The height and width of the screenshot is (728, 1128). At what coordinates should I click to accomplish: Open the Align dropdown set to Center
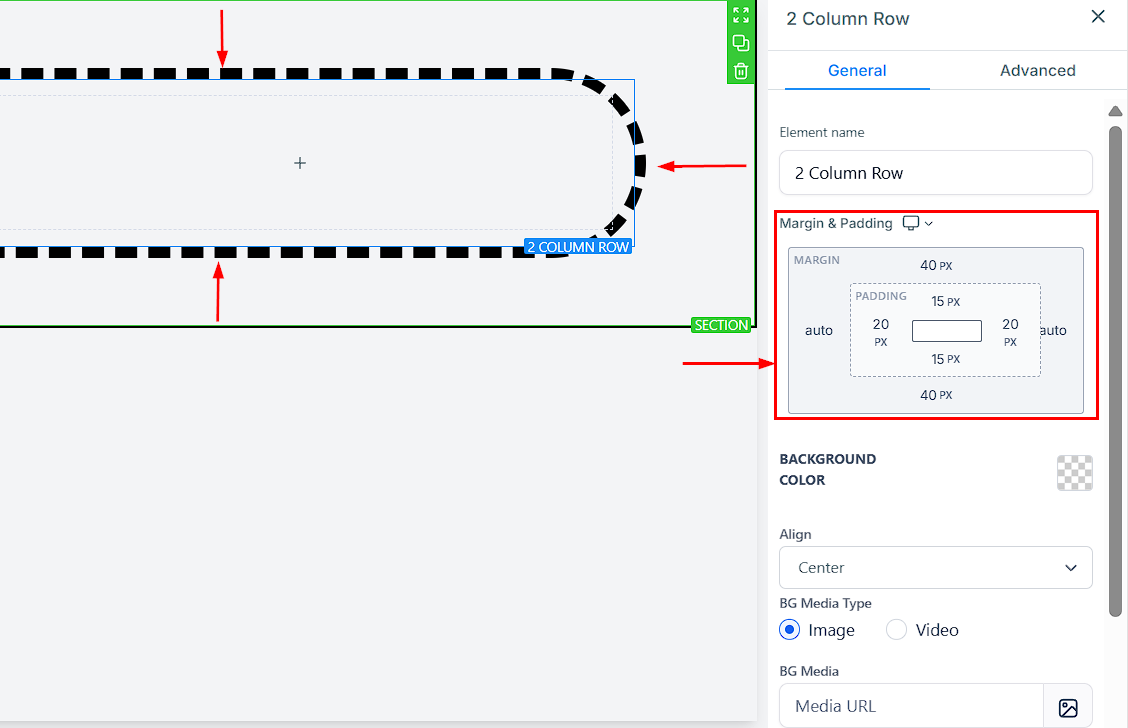pos(935,567)
